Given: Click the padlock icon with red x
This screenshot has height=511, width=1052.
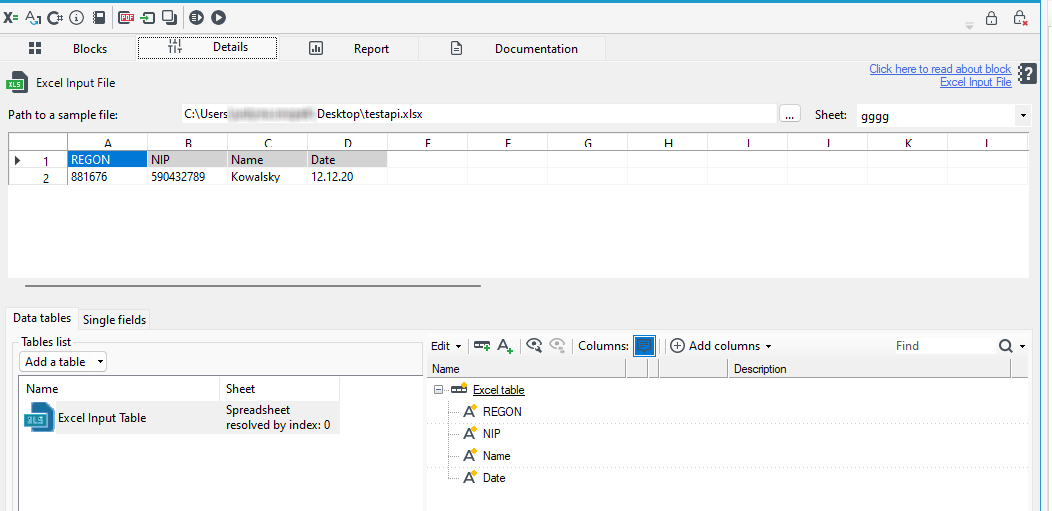Looking at the screenshot, I should pos(1020,18).
